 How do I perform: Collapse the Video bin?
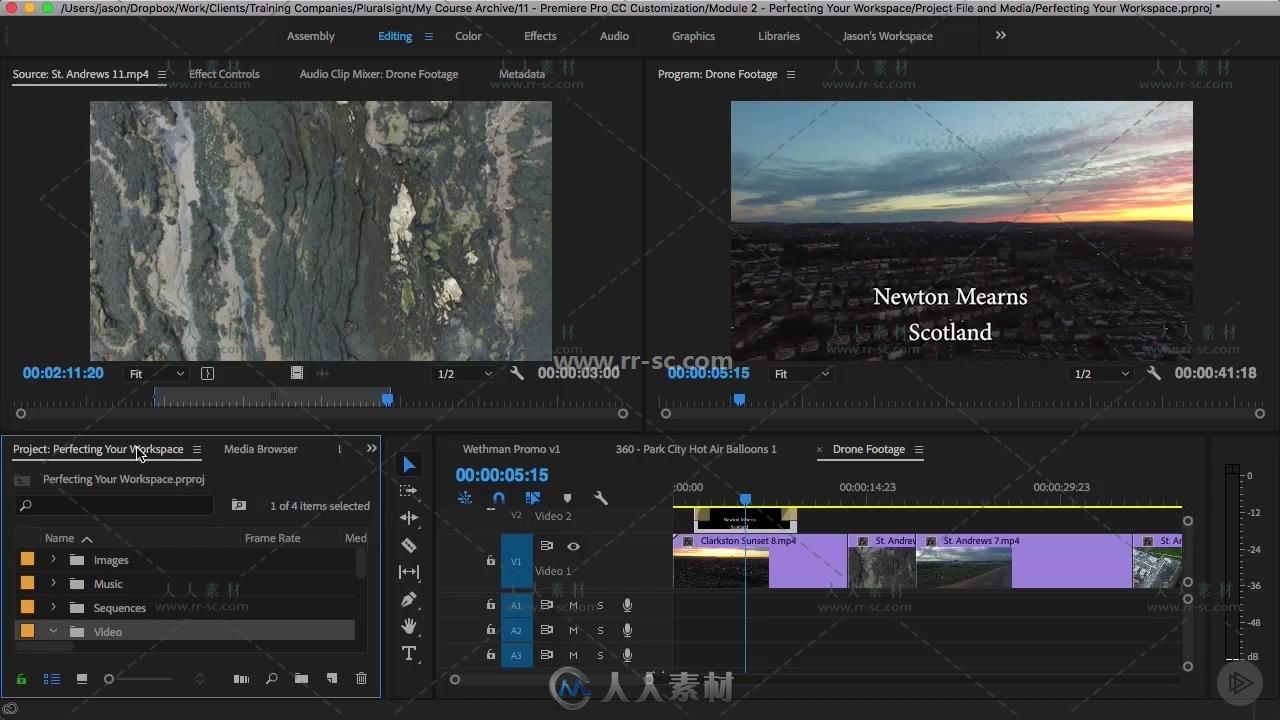coord(53,632)
